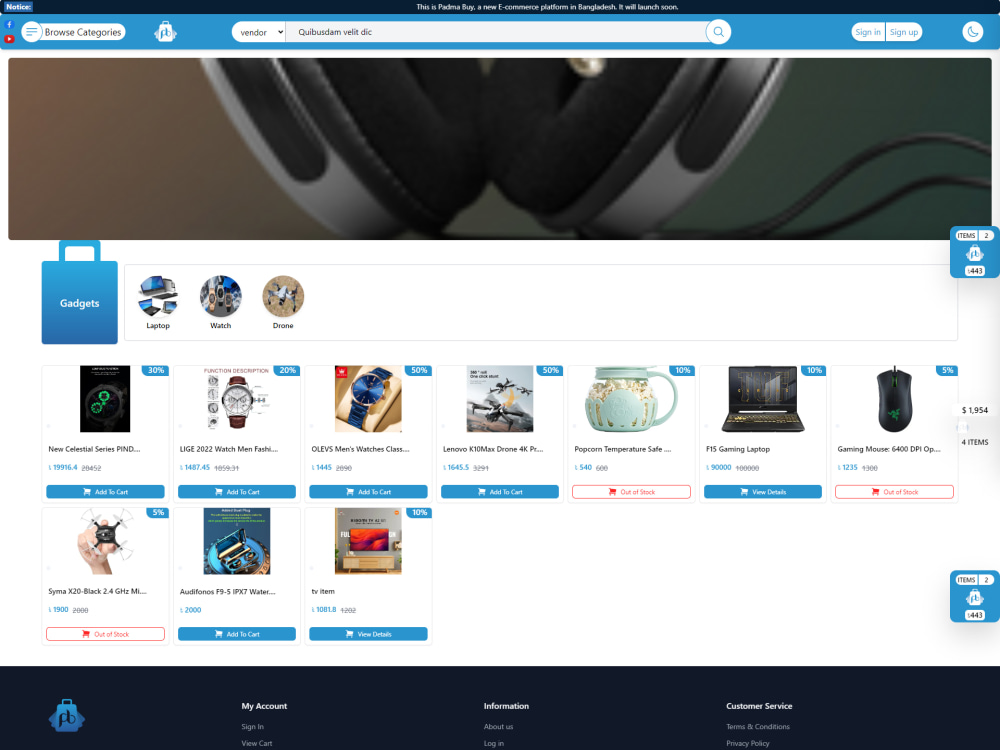The height and width of the screenshot is (750, 1000).
Task: Click the Gadgets category bag tile
Action: (80, 293)
